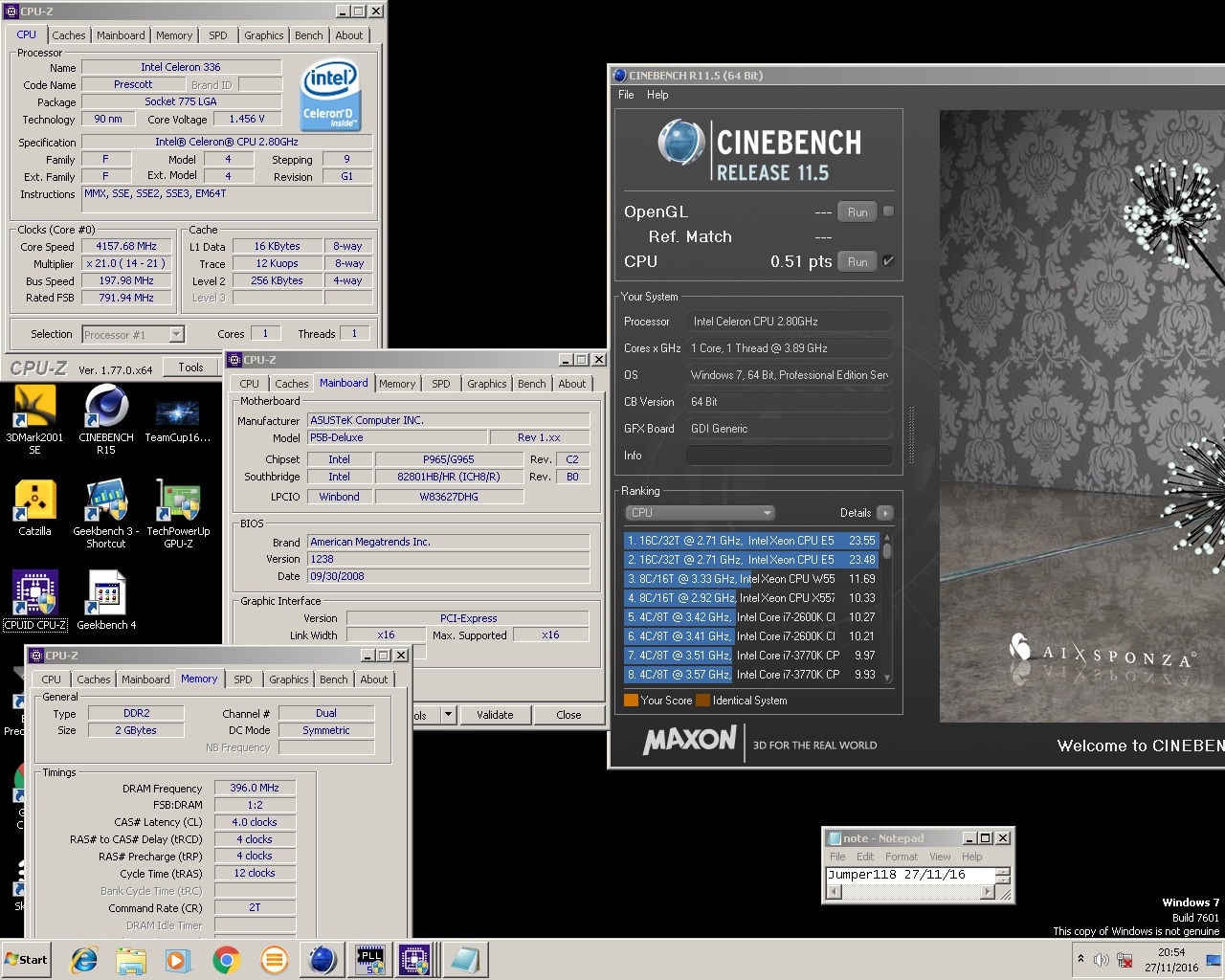Image resolution: width=1225 pixels, height=980 pixels.
Task: Select the TechPowerUp GPU-Z desktop icon
Action: [178, 514]
